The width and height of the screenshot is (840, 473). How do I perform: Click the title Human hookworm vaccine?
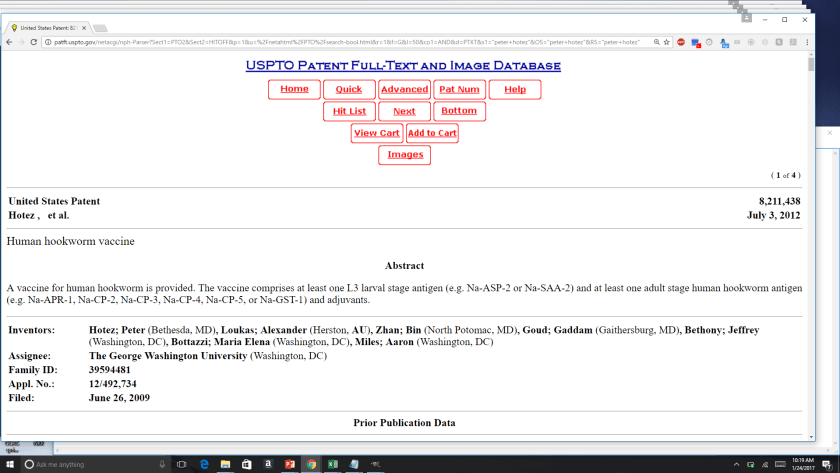[71, 242]
